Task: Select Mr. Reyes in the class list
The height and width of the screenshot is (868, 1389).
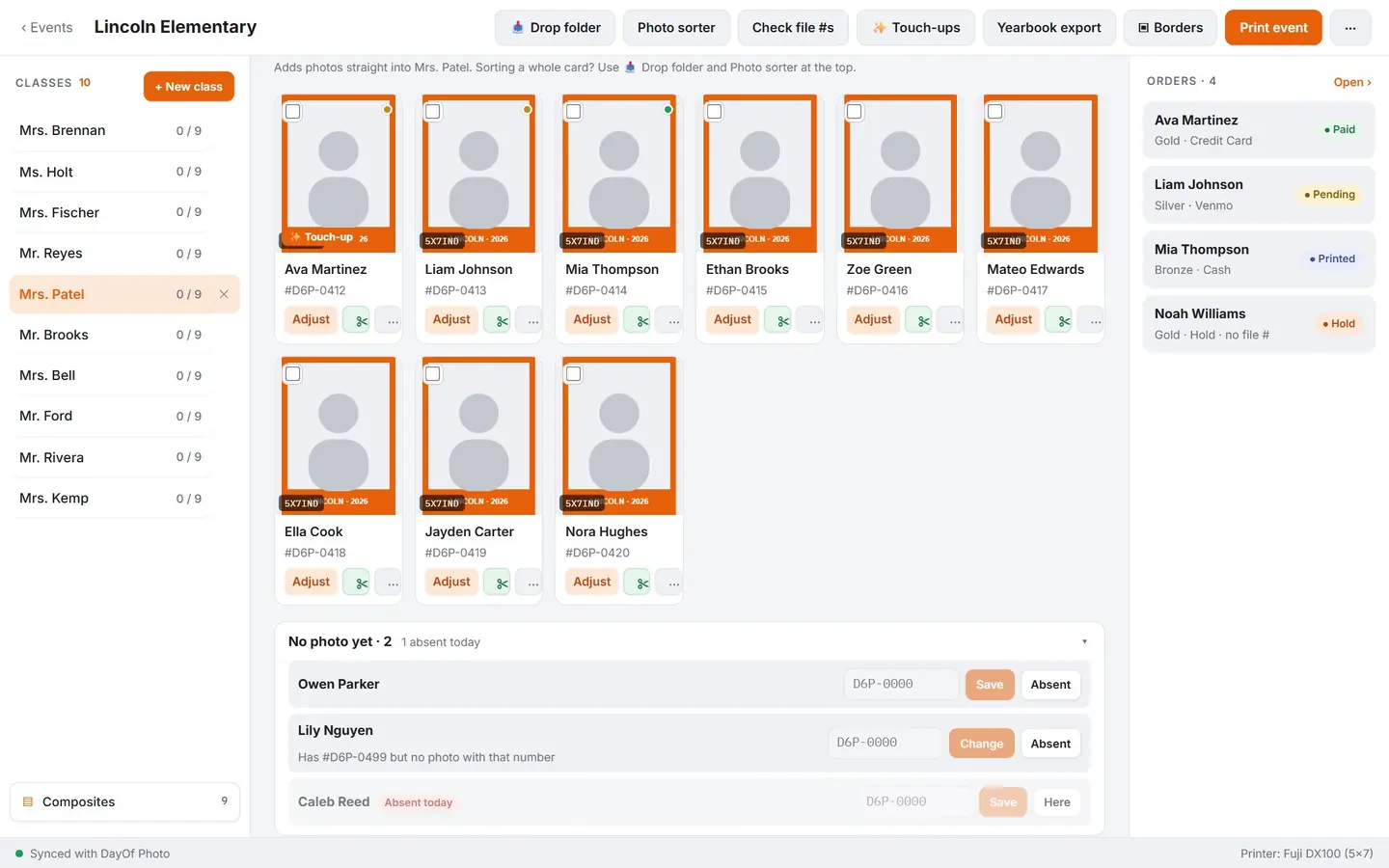Action: 111,254
